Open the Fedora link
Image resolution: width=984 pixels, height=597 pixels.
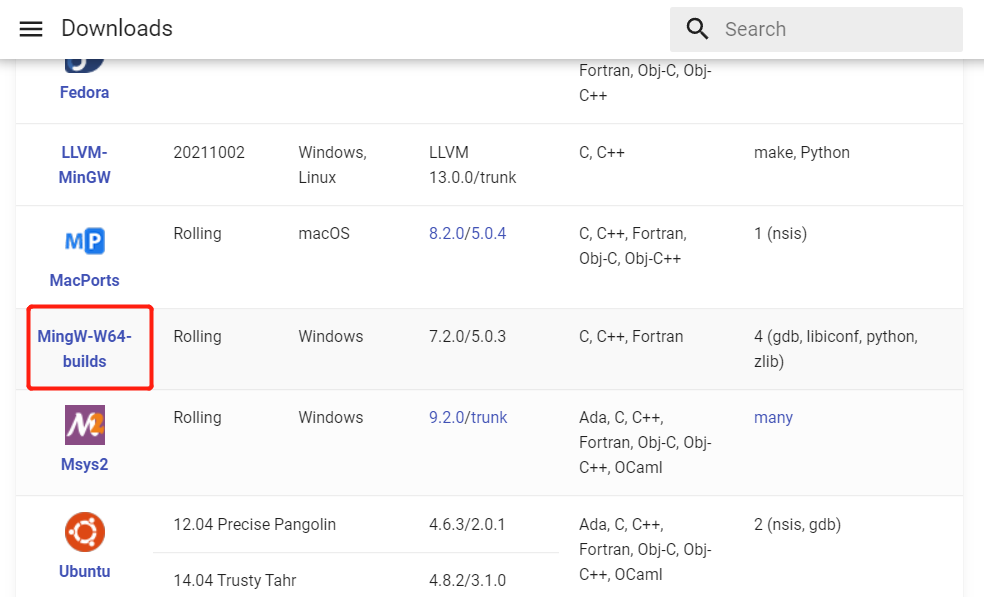coord(84,92)
